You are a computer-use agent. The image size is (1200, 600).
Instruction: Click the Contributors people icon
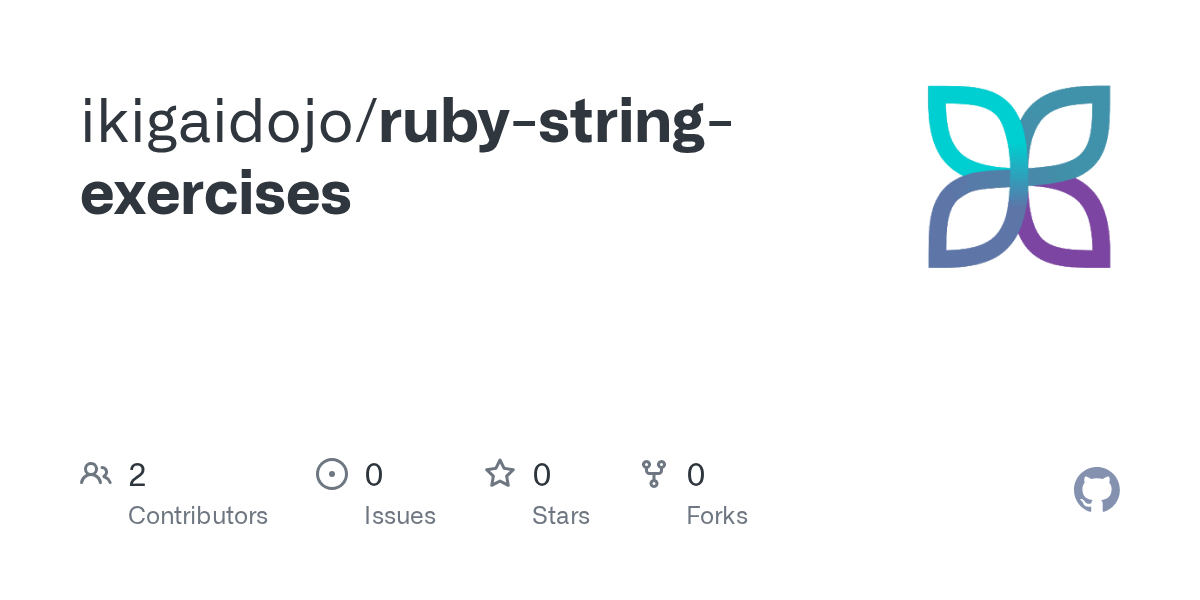click(96, 474)
